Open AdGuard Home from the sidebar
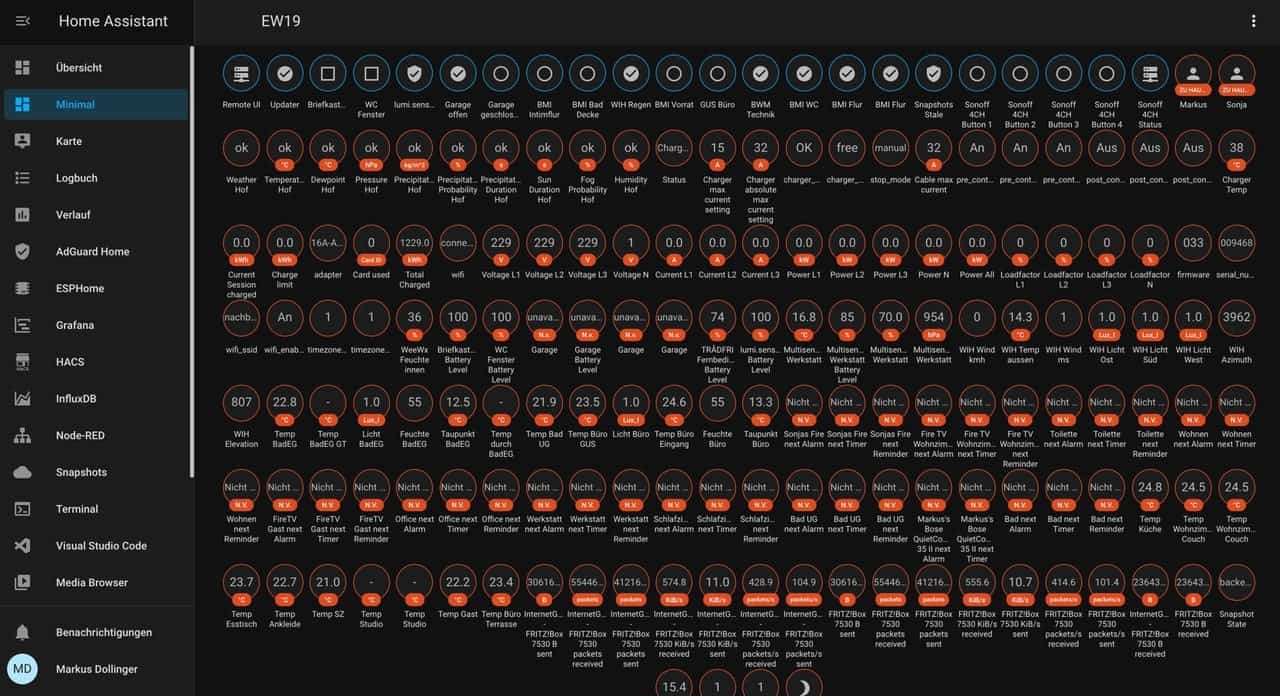This screenshot has height=696, width=1280. (92, 252)
